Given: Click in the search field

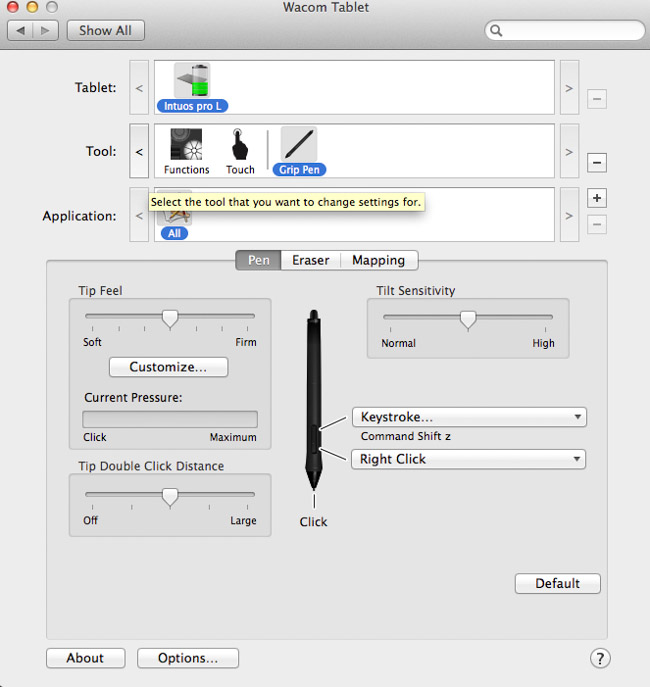Looking at the screenshot, I should point(565,30).
